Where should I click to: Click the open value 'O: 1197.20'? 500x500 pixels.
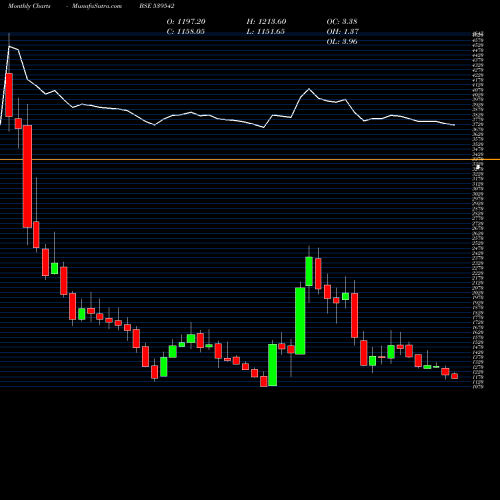[186, 22]
